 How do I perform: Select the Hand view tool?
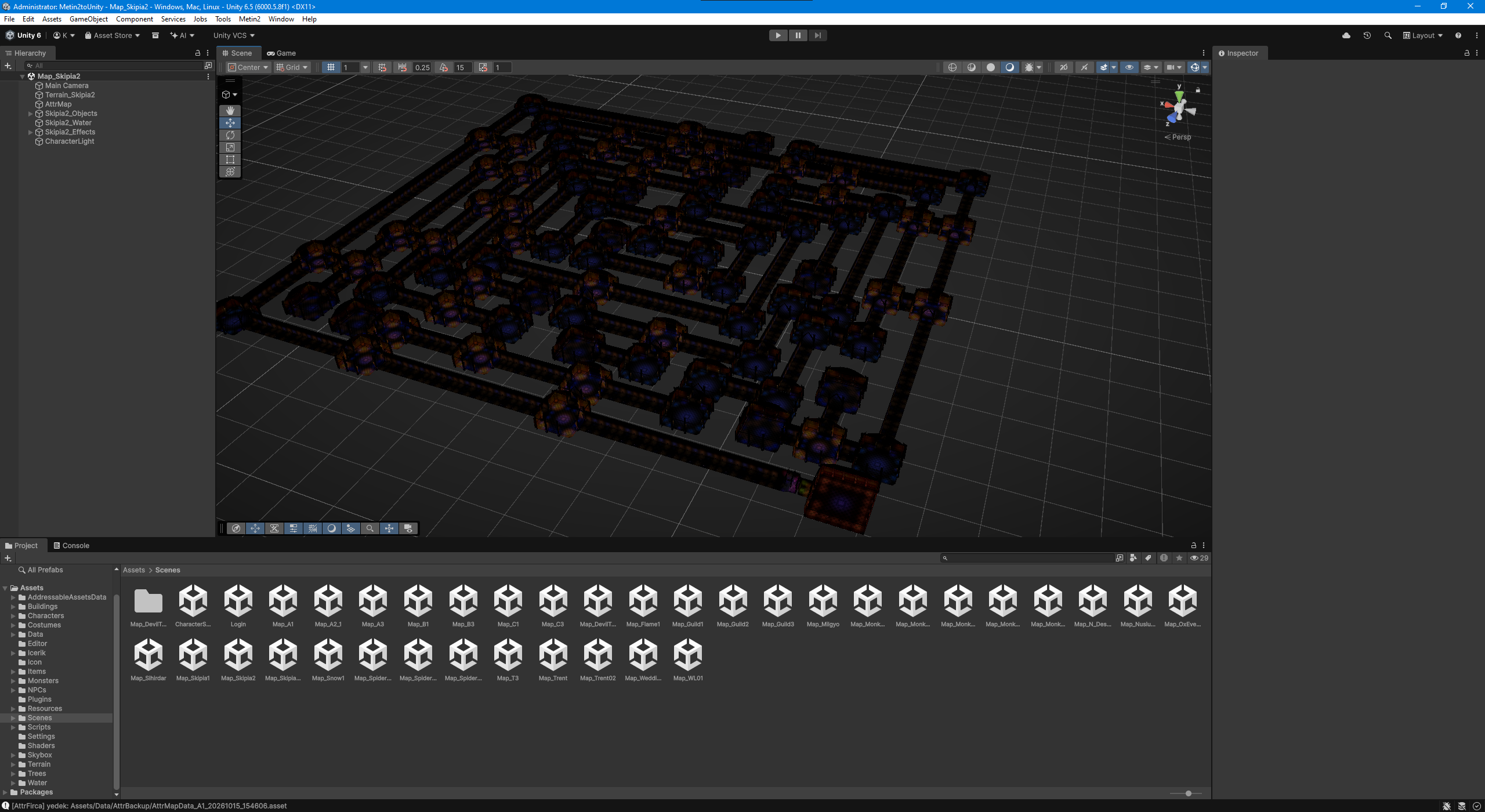coord(230,110)
